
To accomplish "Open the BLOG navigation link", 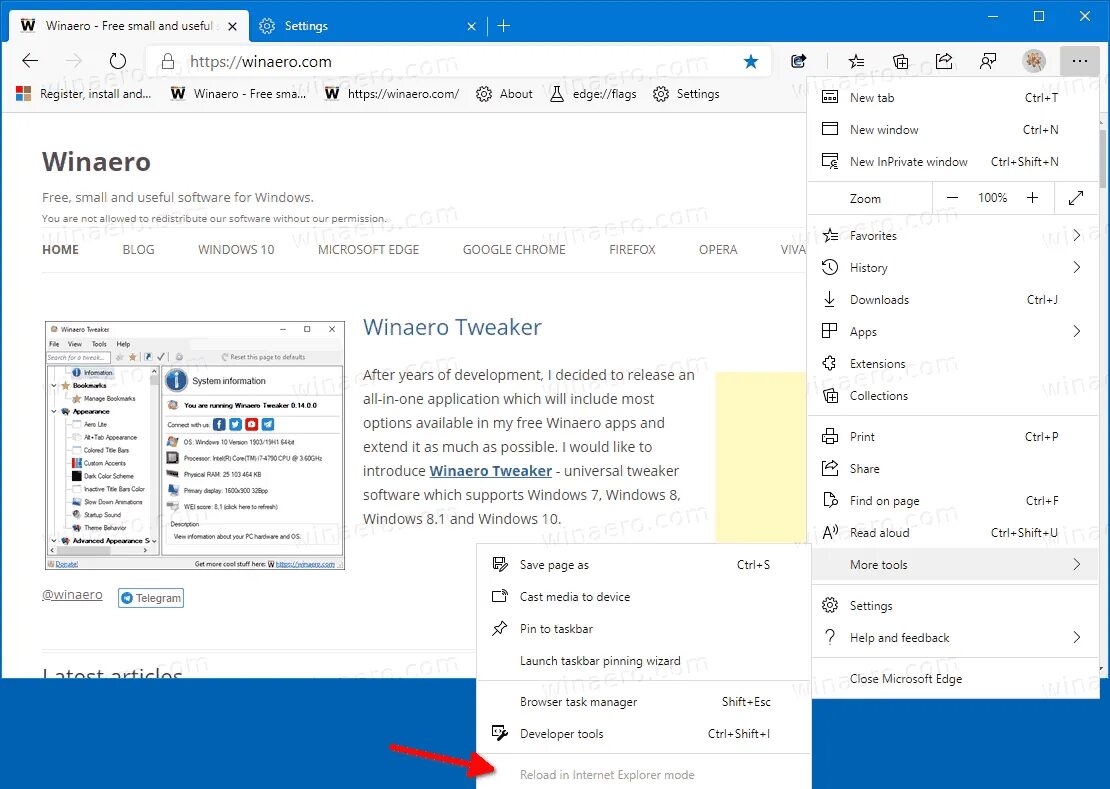I will pyautogui.click(x=138, y=250).
